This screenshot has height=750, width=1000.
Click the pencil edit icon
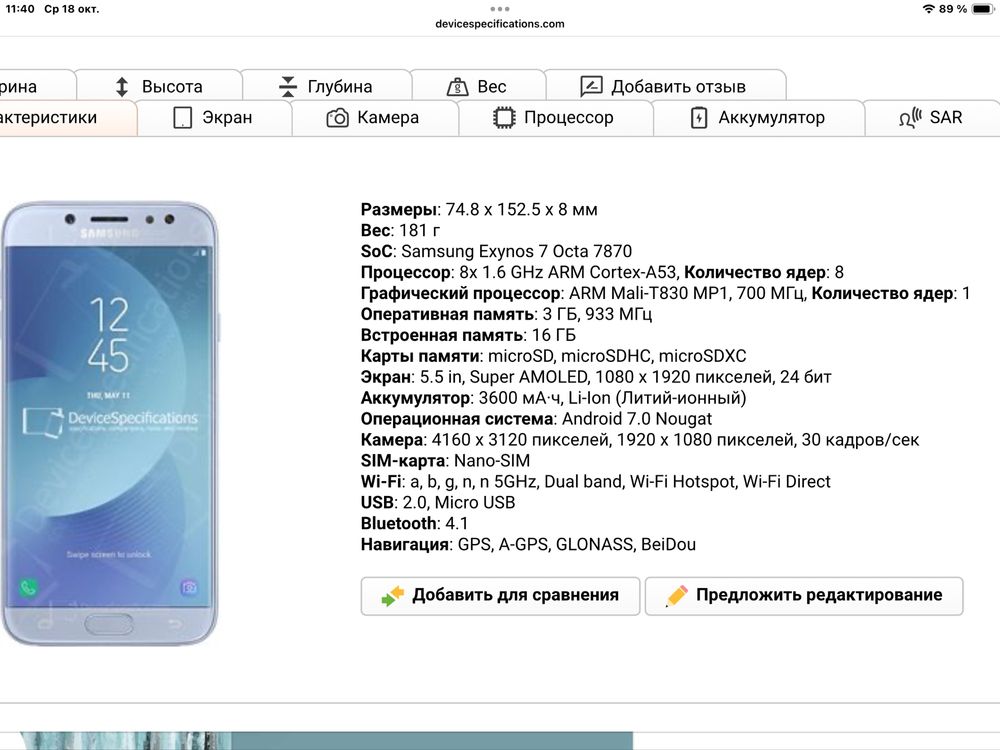[x=676, y=596]
